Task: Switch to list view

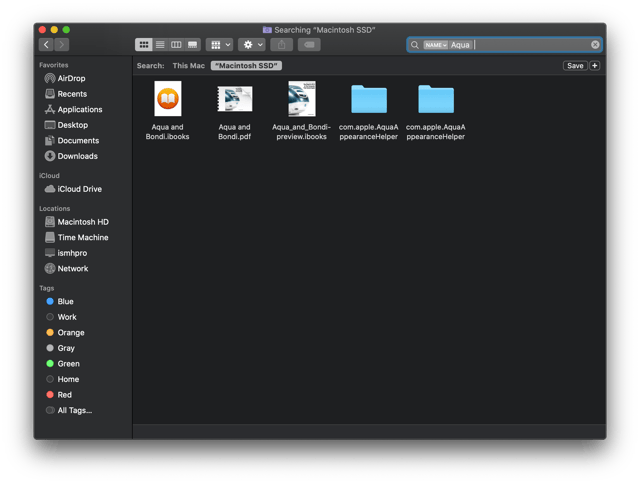Action: (x=160, y=44)
